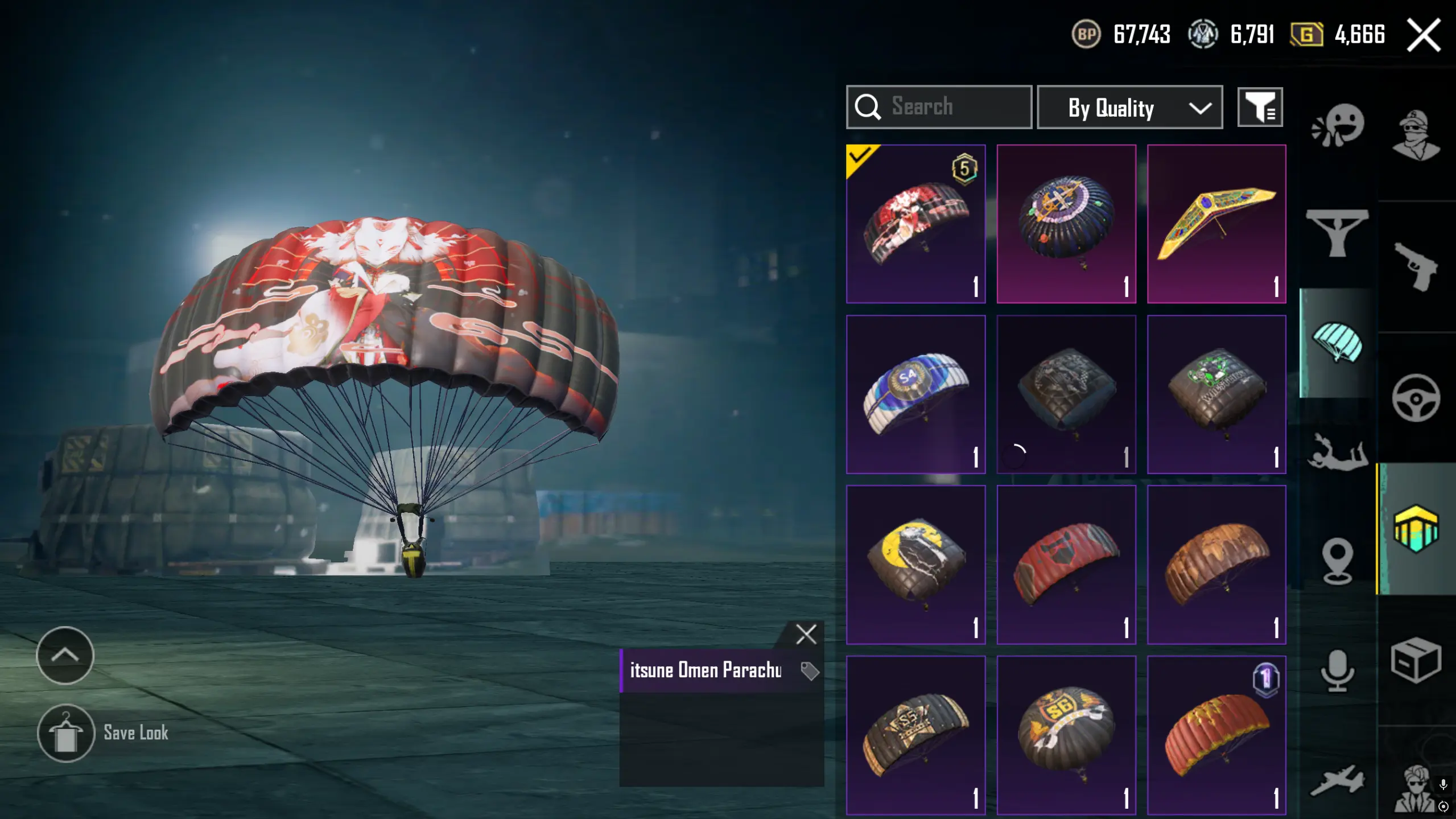1456x819 pixels.
Task: Open the emote category icon
Action: point(1338,126)
